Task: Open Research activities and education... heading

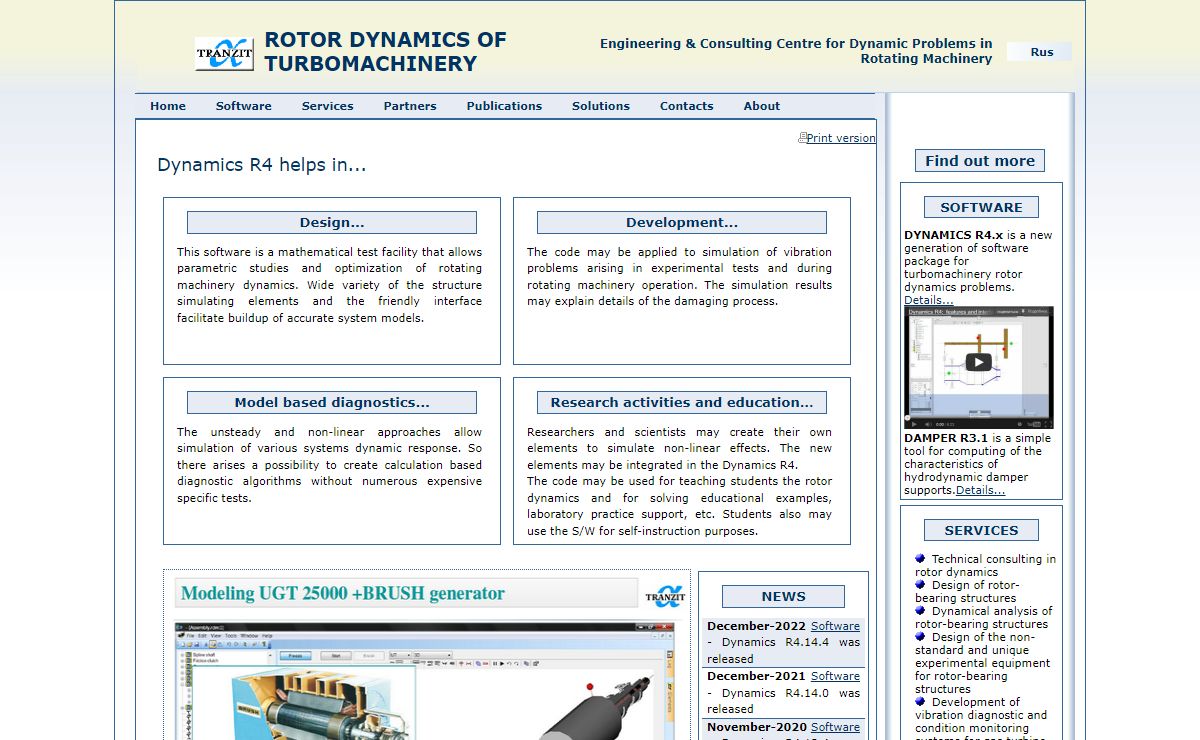Action: [x=682, y=403]
